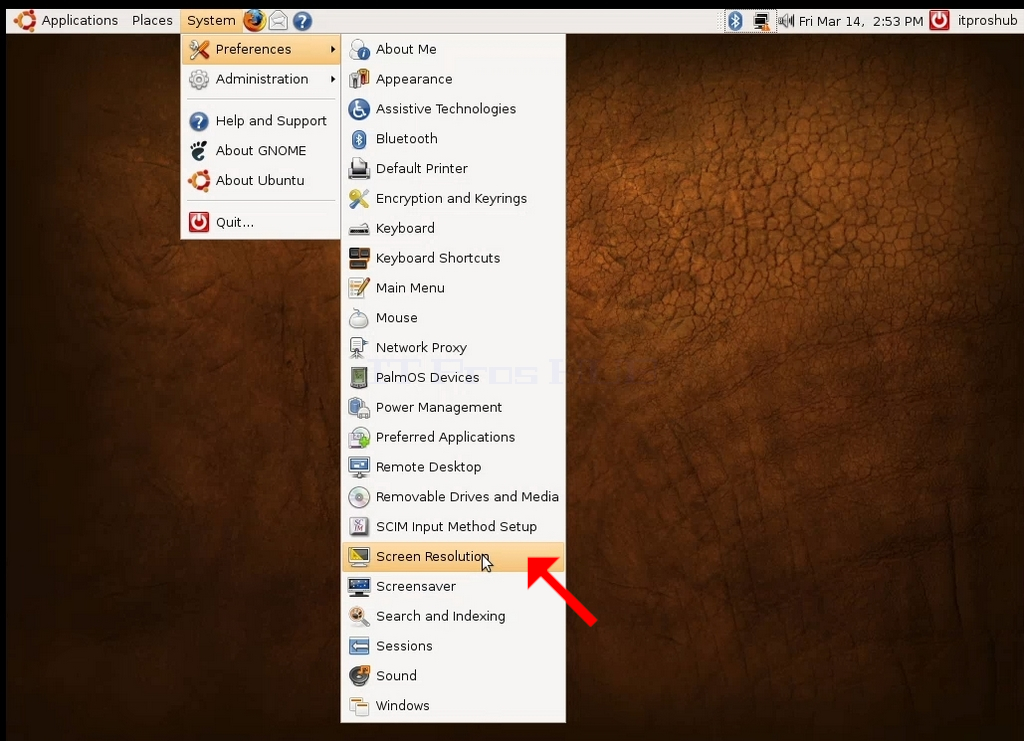Select the Remote Desktop label
Viewport: 1024px width, 741px height.
coord(428,467)
